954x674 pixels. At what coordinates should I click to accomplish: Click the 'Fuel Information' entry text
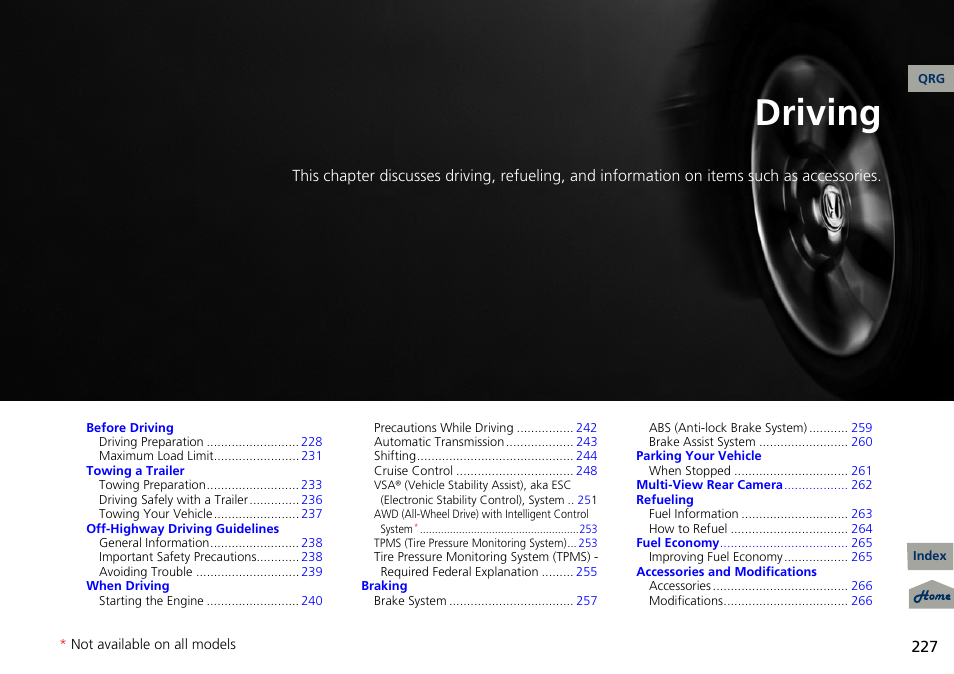coord(693,514)
